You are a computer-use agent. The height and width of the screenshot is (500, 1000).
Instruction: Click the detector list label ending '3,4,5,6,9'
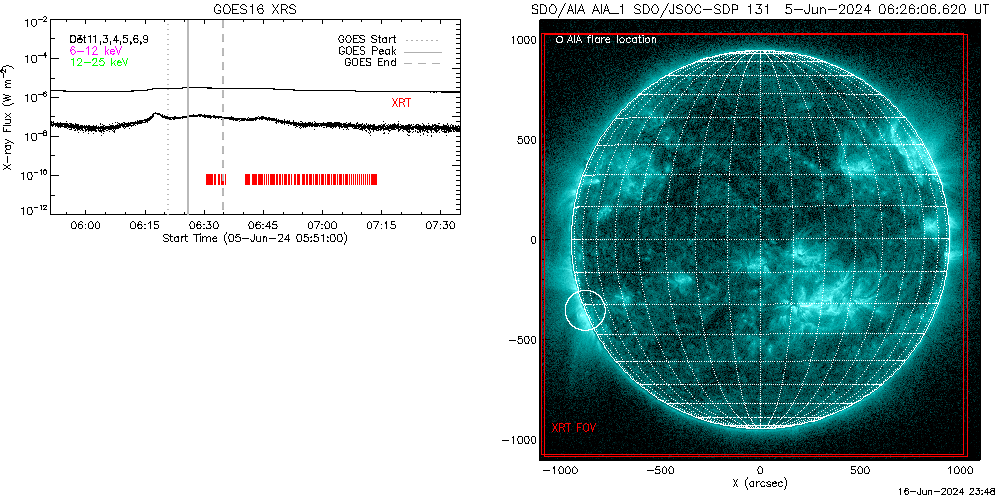[x=109, y=40]
